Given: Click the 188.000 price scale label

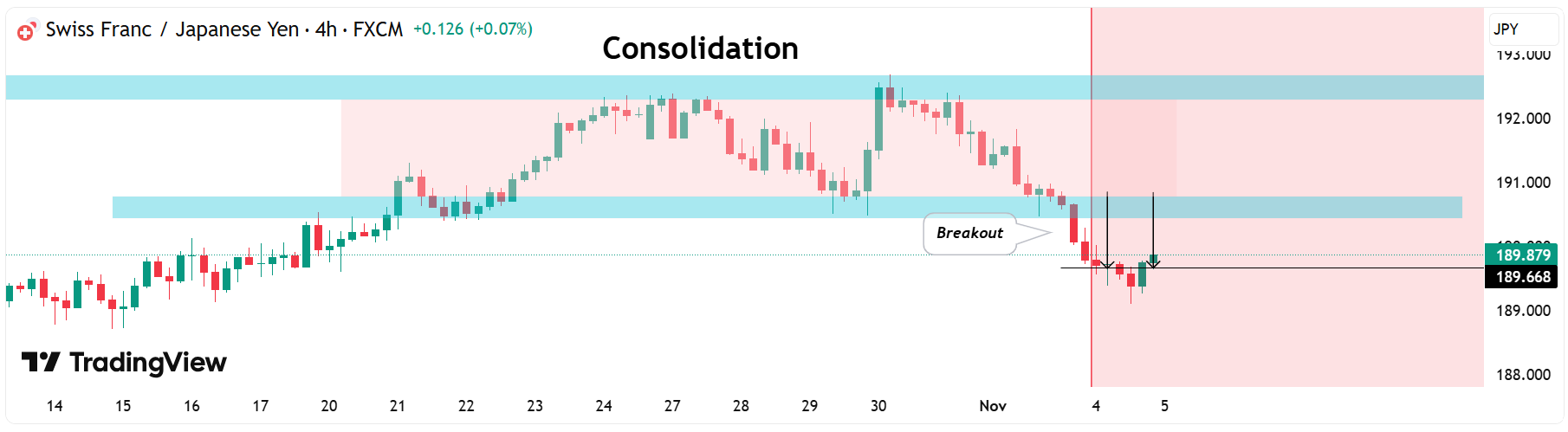Looking at the screenshot, I should (x=1523, y=375).
